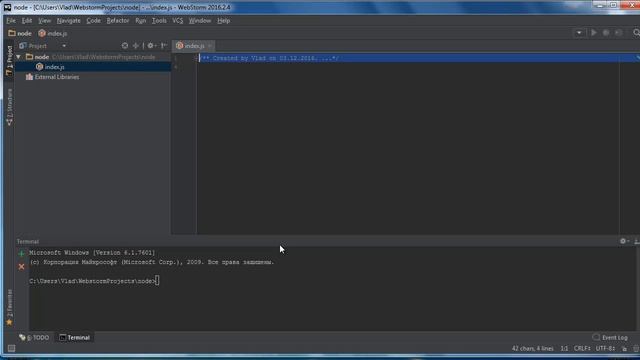This screenshot has width=640, height=360.
Task: Click the Collapse All icon in Project panel
Action: click(136, 46)
